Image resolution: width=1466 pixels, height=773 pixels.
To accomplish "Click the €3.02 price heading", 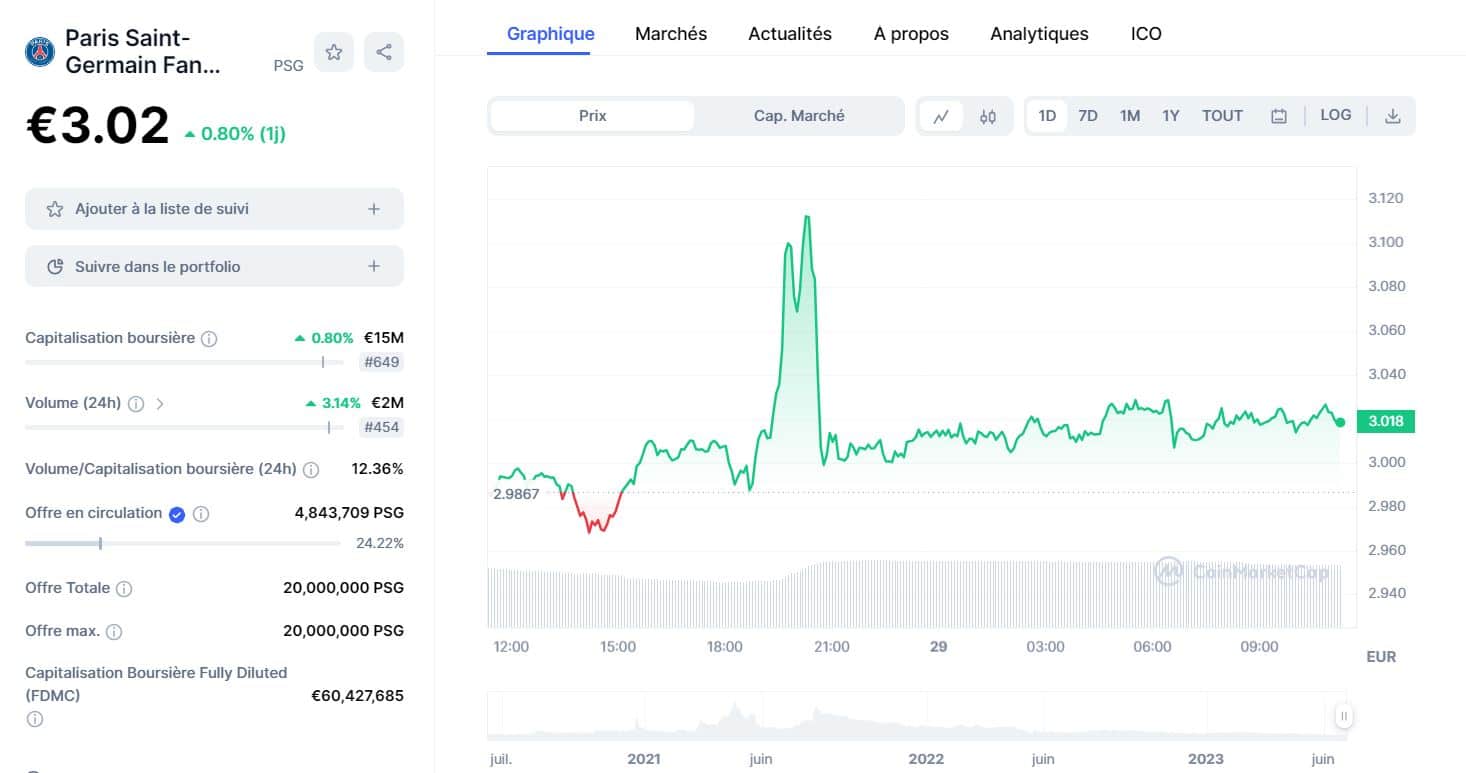I will (97, 126).
